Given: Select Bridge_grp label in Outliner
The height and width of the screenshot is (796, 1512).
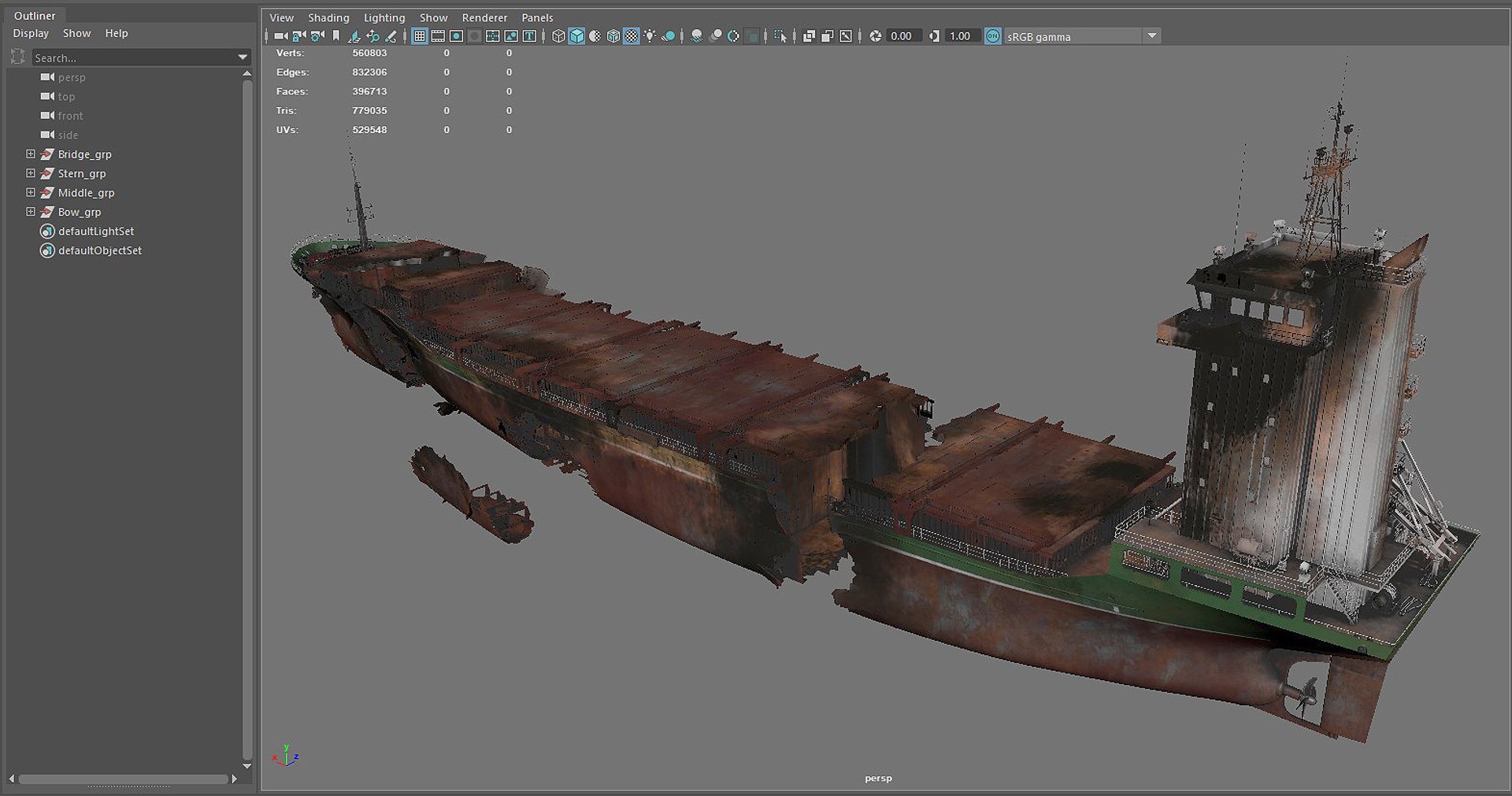Looking at the screenshot, I should (84, 154).
